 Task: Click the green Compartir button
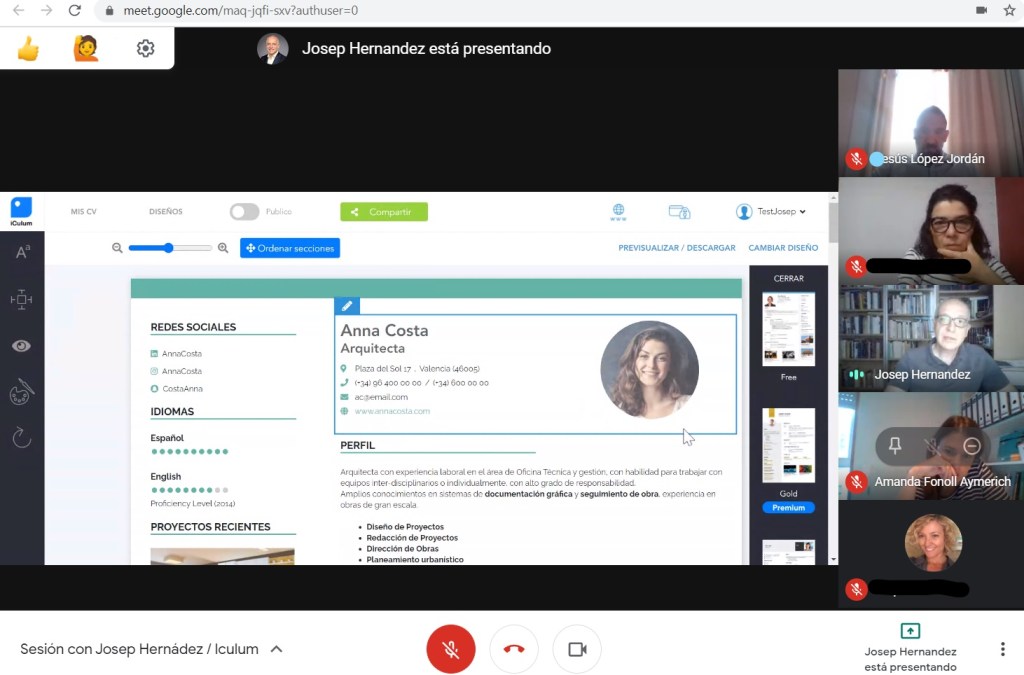(x=384, y=212)
